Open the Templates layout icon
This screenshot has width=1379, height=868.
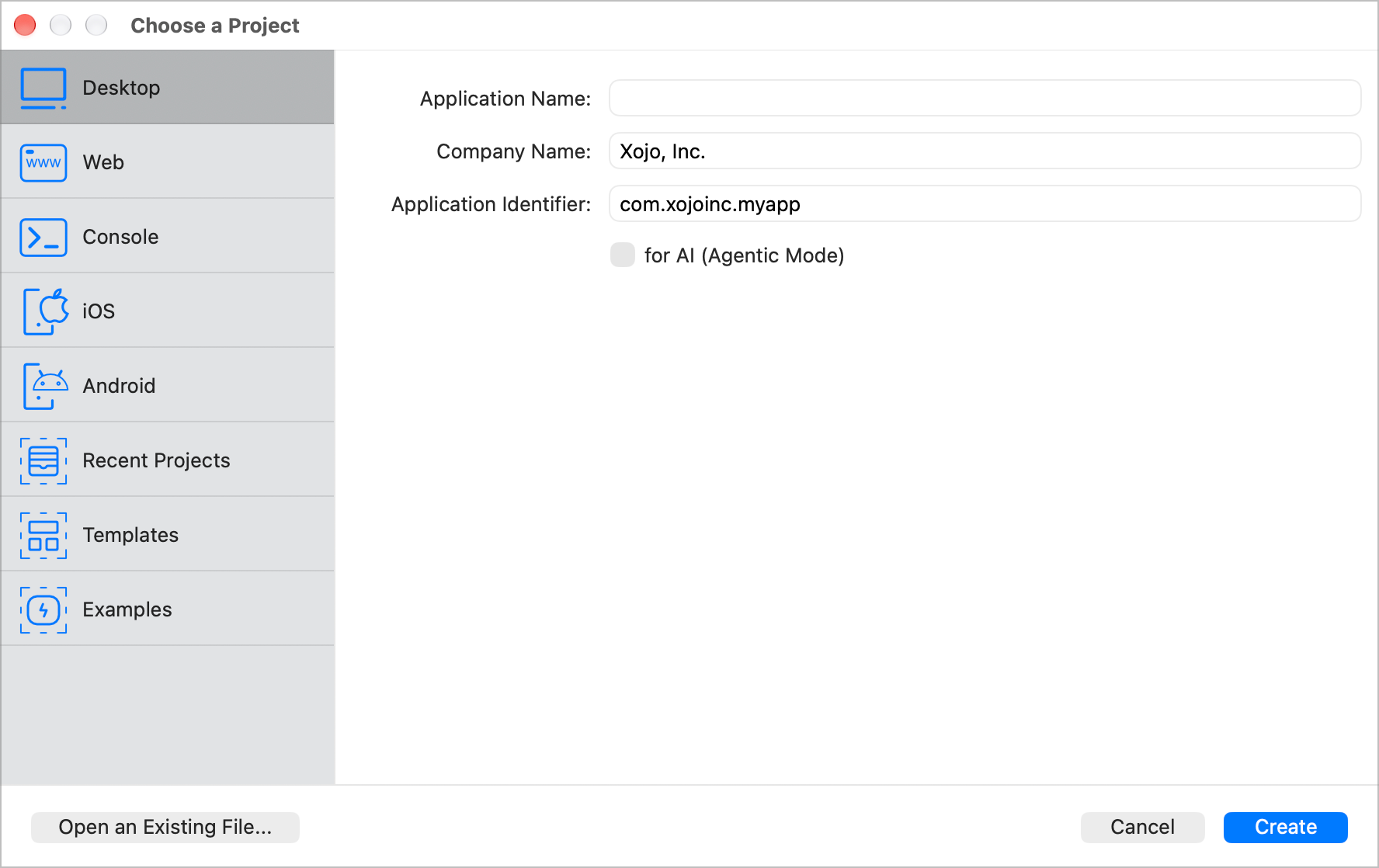coord(43,535)
